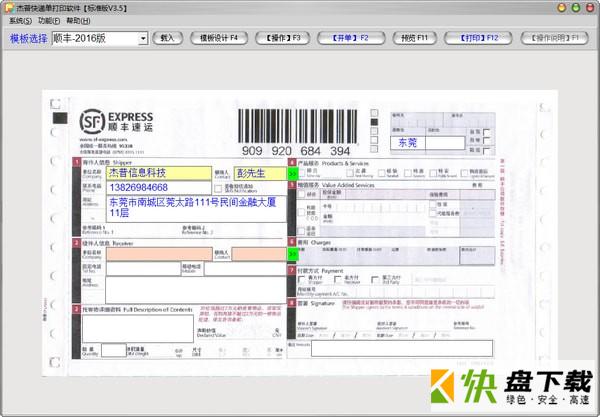600x417 pixels.
Task: Click the receiver Tel No. field
Action: pyautogui.click(x=143, y=269)
